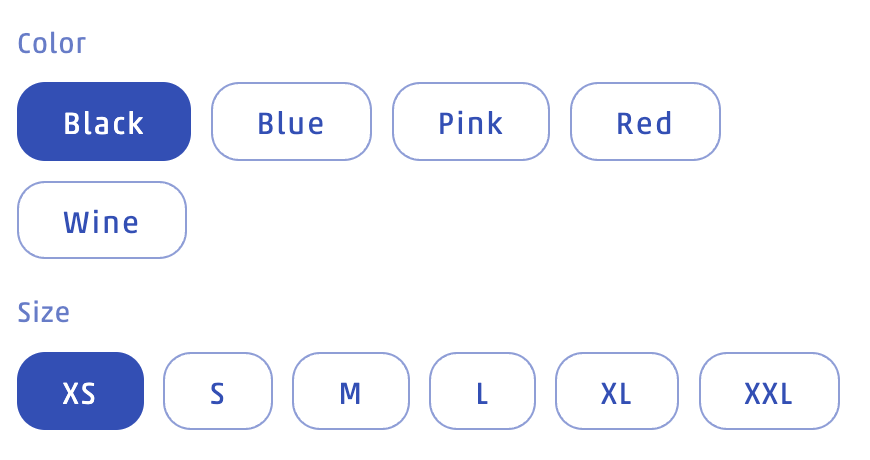Choose the Wine color option
Viewport: 870px width, 460px height.
point(102,220)
